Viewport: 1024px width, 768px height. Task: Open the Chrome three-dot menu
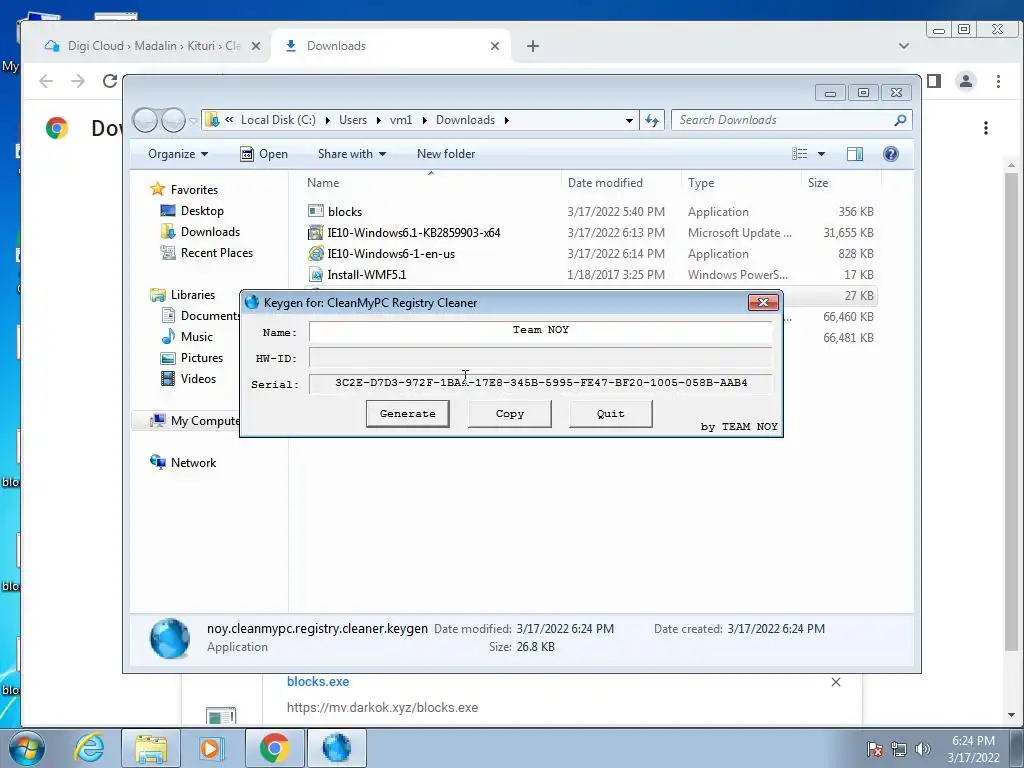point(998,81)
